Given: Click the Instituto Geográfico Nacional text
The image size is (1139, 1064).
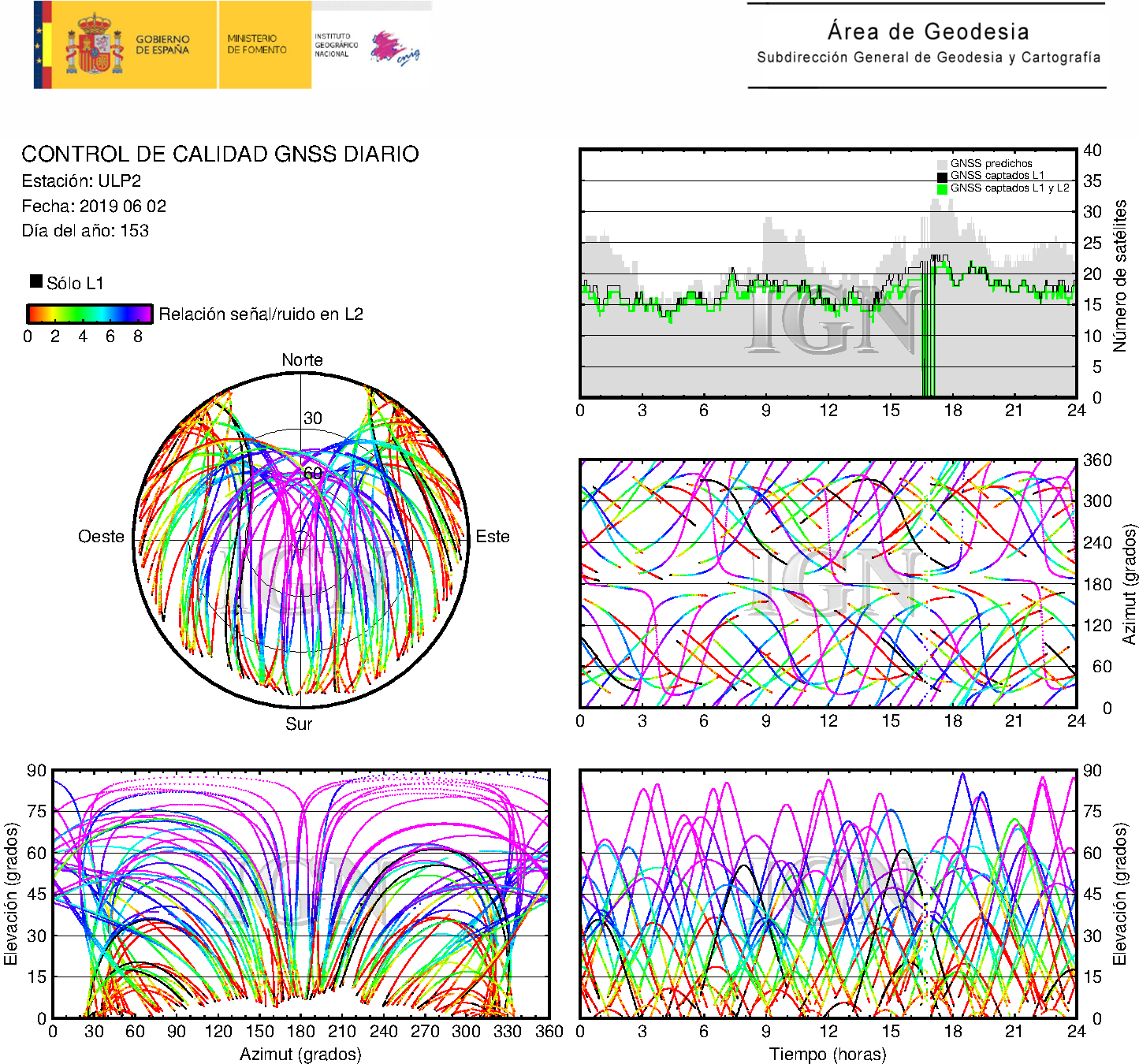Looking at the screenshot, I should click(x=336, y=45).
